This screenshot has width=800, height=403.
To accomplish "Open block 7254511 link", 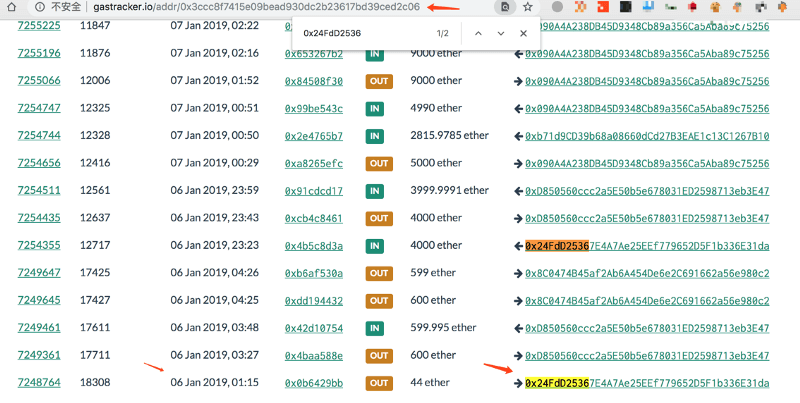I will (x=39, y=190).
